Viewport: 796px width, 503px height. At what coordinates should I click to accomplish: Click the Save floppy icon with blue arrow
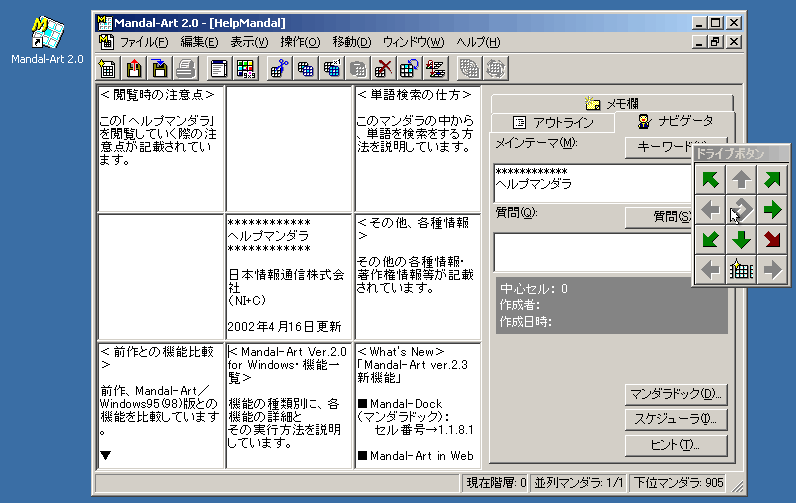tap(159, 69)
